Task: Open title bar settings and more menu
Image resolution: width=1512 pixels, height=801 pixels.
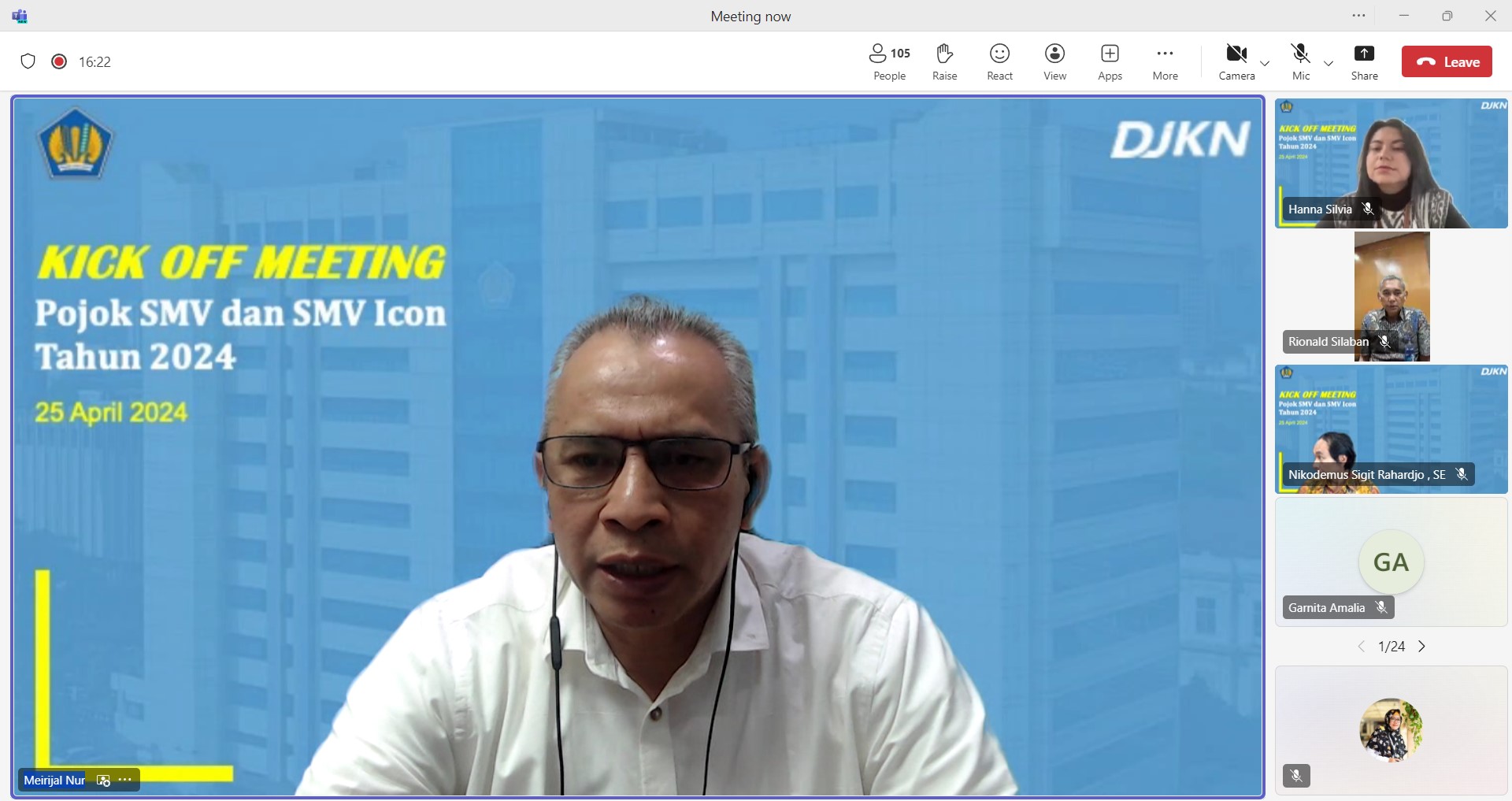Action: pos(1358,16)
